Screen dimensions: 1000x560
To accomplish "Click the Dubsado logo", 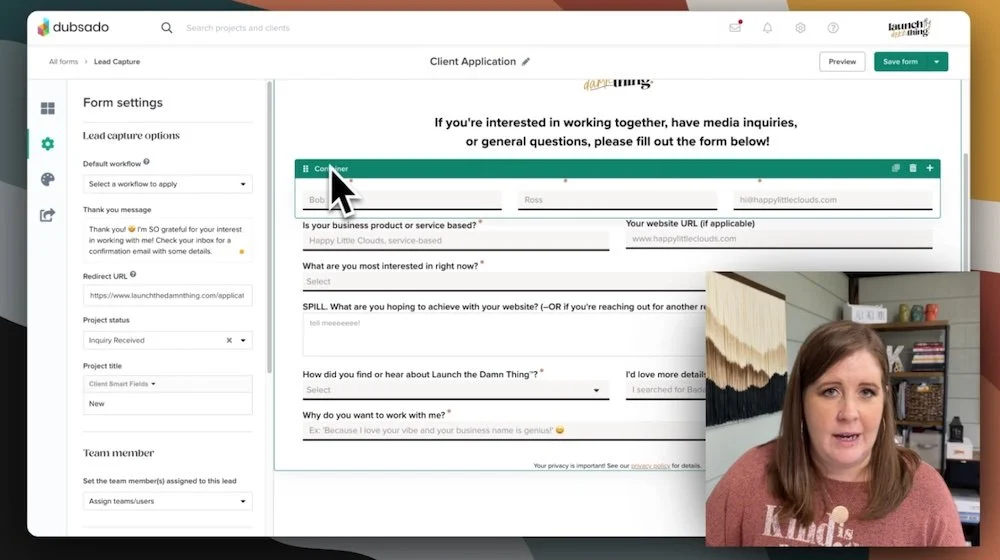I will point(73,27).
